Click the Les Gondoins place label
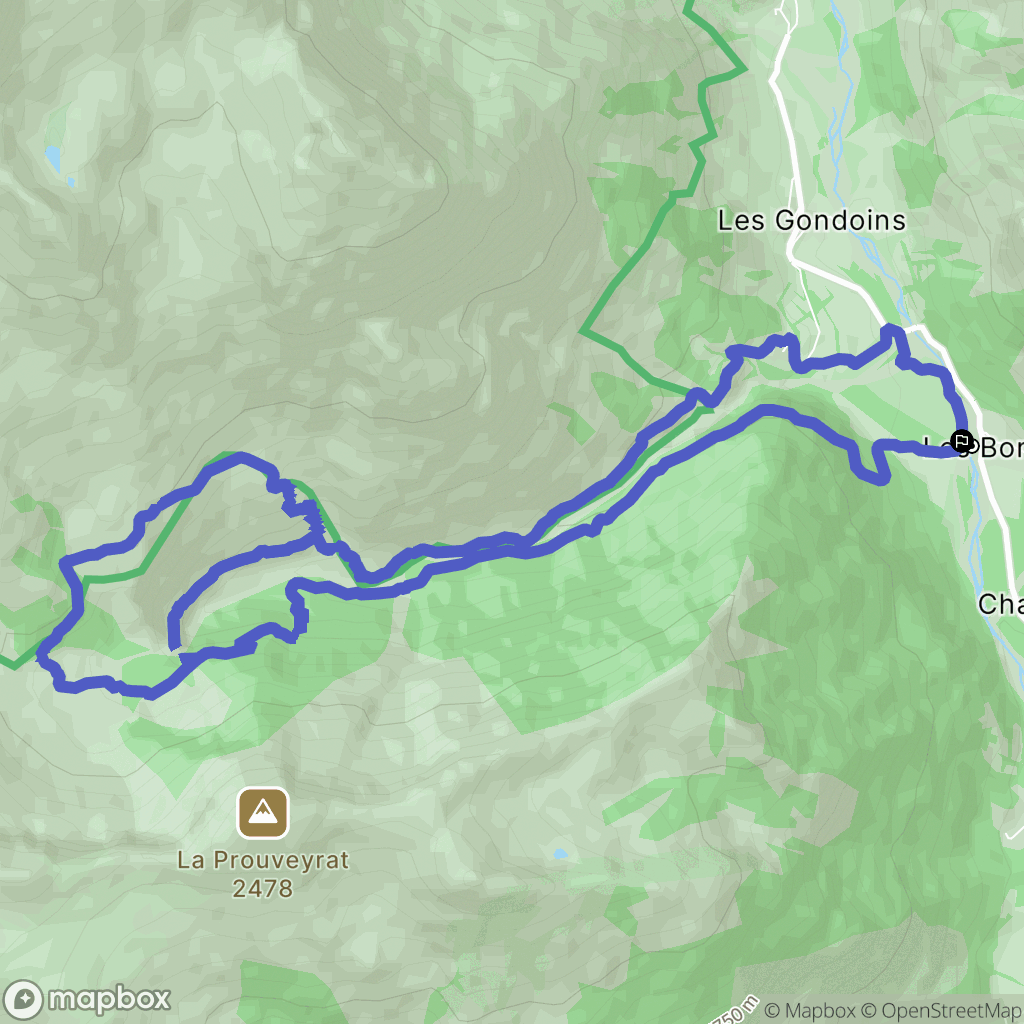The height and width of the screenshot is (1024, 1024). click(812, 221)
